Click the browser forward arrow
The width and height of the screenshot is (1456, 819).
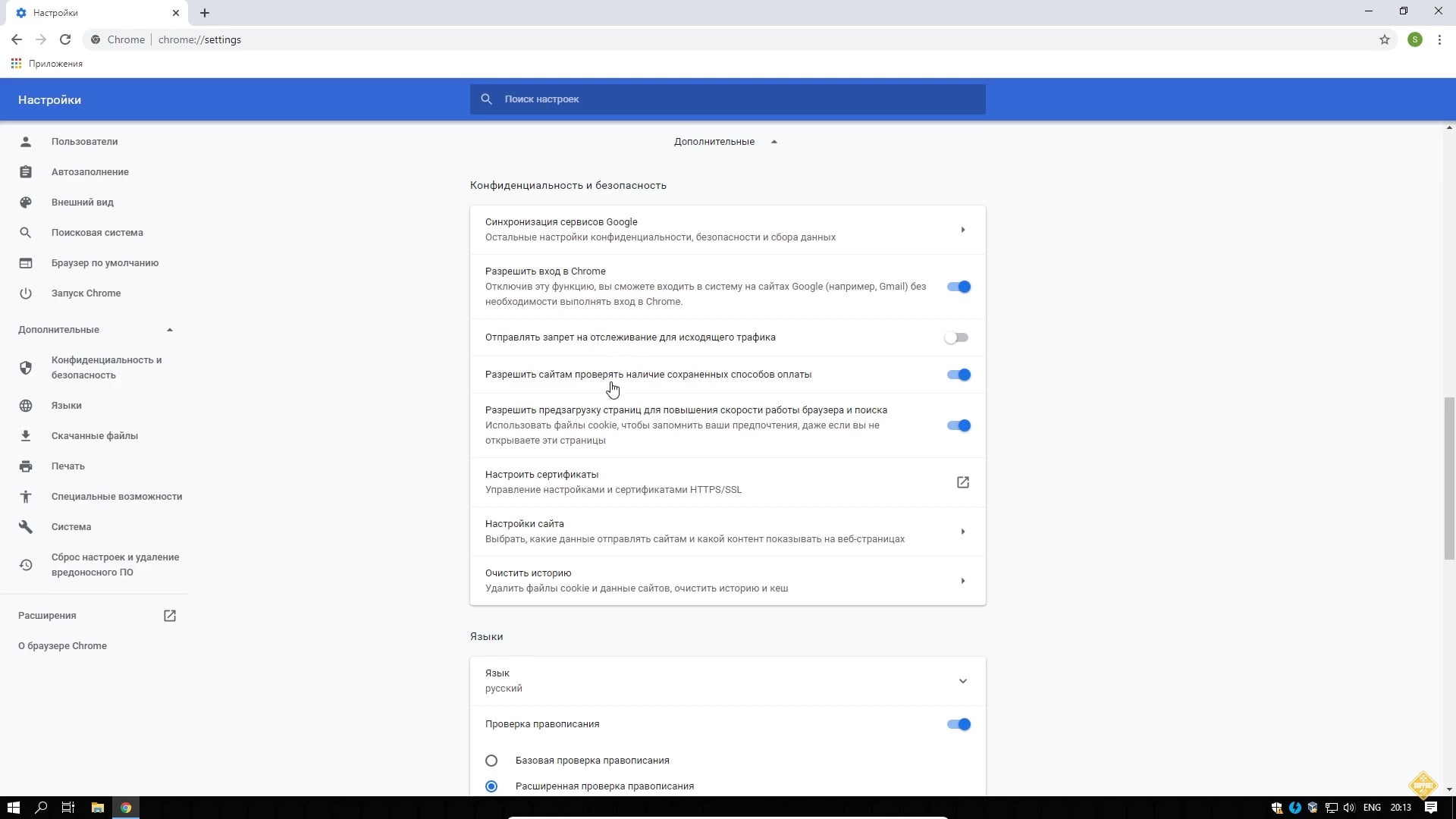[41, 39]
